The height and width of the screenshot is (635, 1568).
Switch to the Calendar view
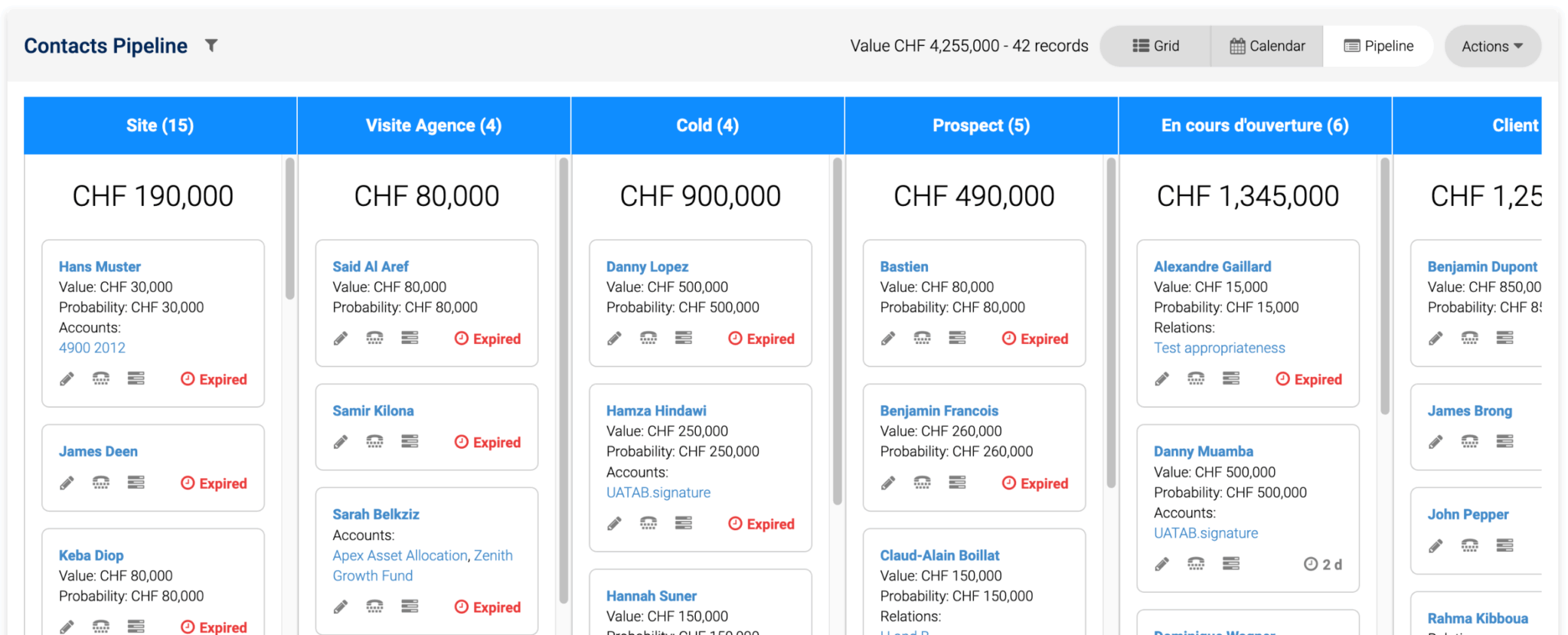(x=1267, y=46)
